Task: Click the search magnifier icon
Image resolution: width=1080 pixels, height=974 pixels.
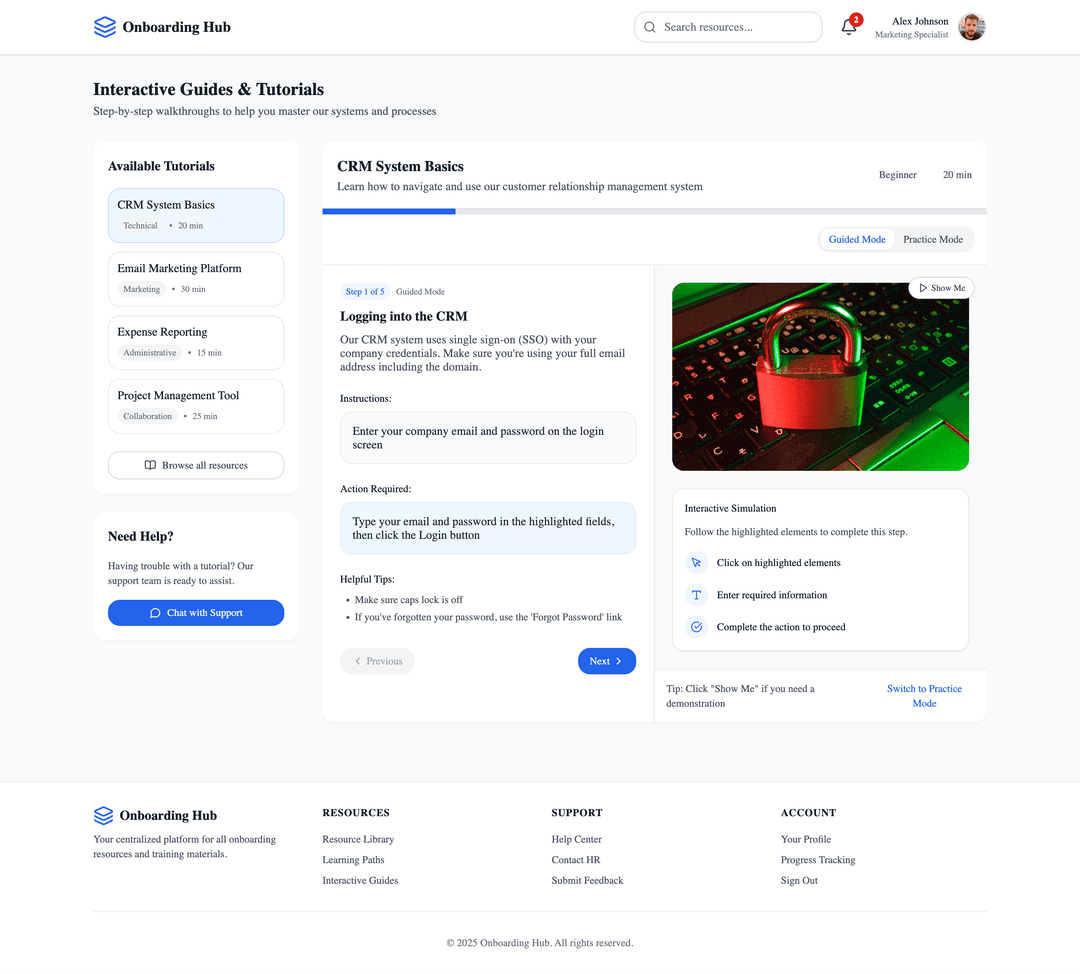Action: 650,27
